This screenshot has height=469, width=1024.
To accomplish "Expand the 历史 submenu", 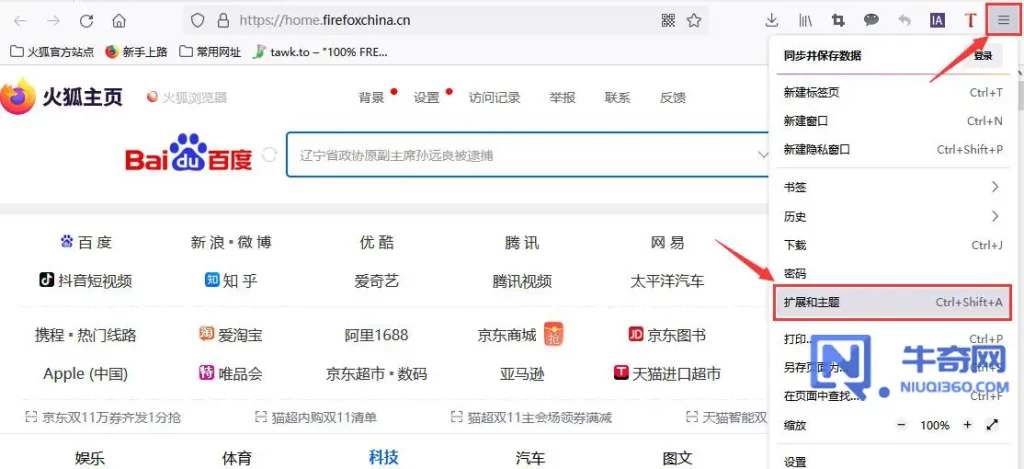I will tap(893, 216).
